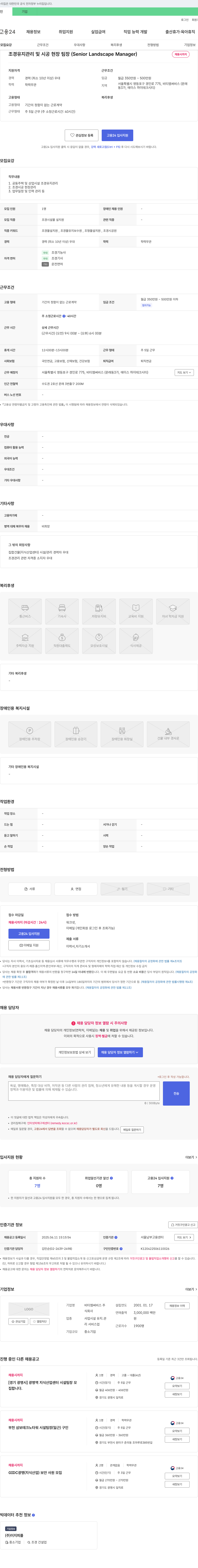Open the 채용정보 menu
This screenshot has height=1568, width=198.
[x=33, y=32]
